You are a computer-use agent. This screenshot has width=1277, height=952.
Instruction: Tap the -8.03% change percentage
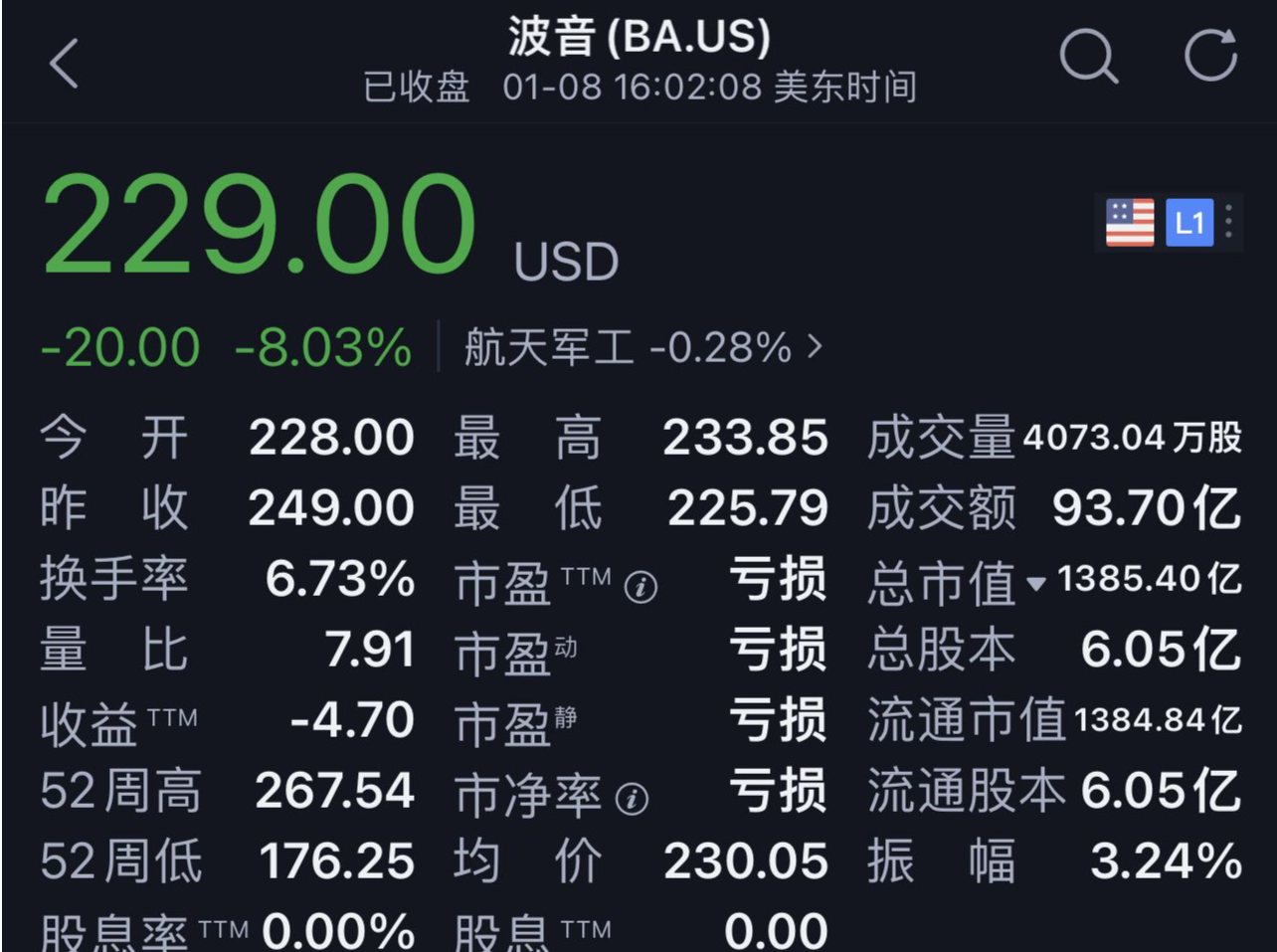tap(322, 347)
